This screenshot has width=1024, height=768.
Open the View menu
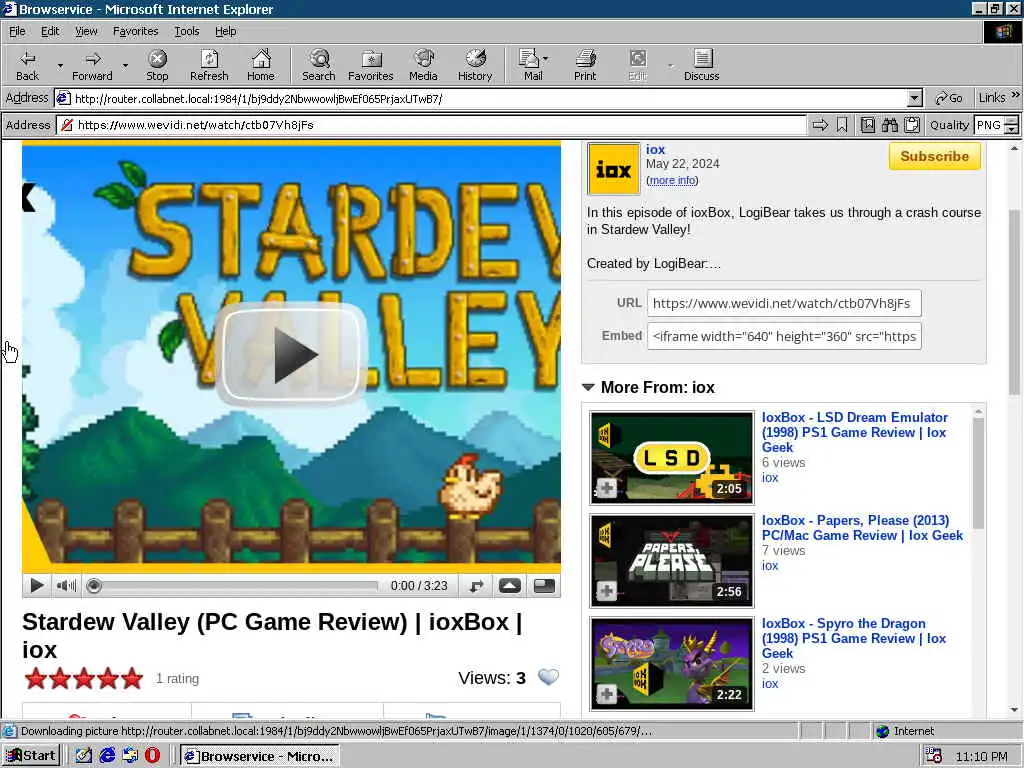click(x=86, y=31)
